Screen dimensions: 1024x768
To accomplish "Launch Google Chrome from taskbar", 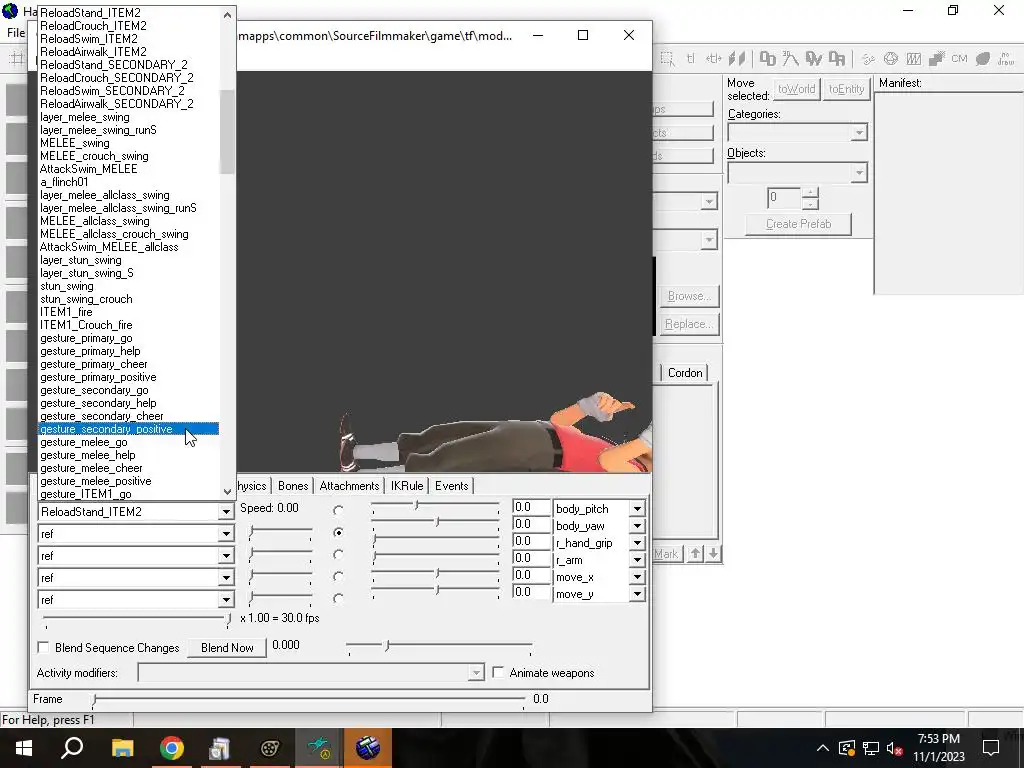I will tap(171, 748).
